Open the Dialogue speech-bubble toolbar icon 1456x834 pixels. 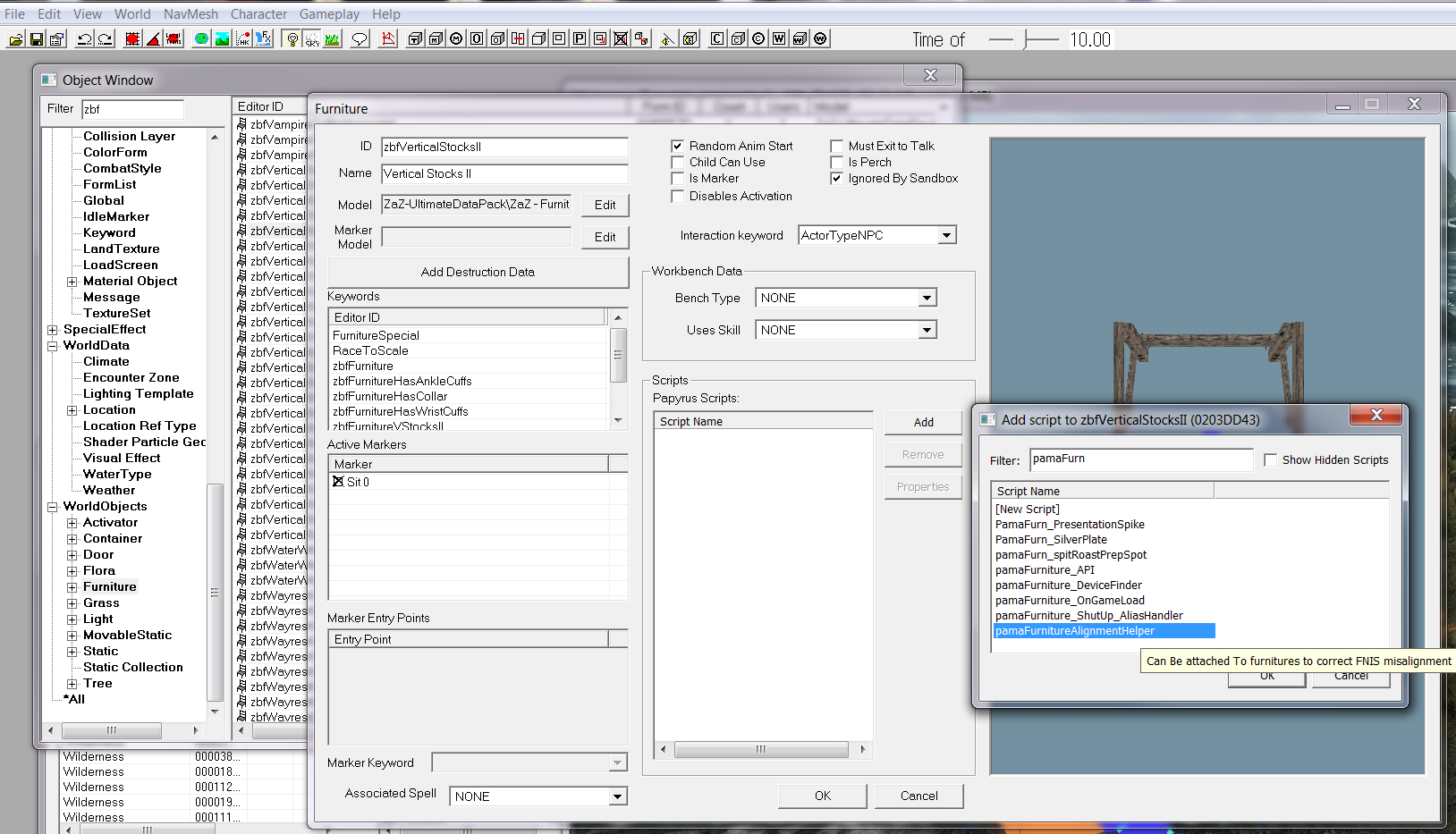point(359,38)
